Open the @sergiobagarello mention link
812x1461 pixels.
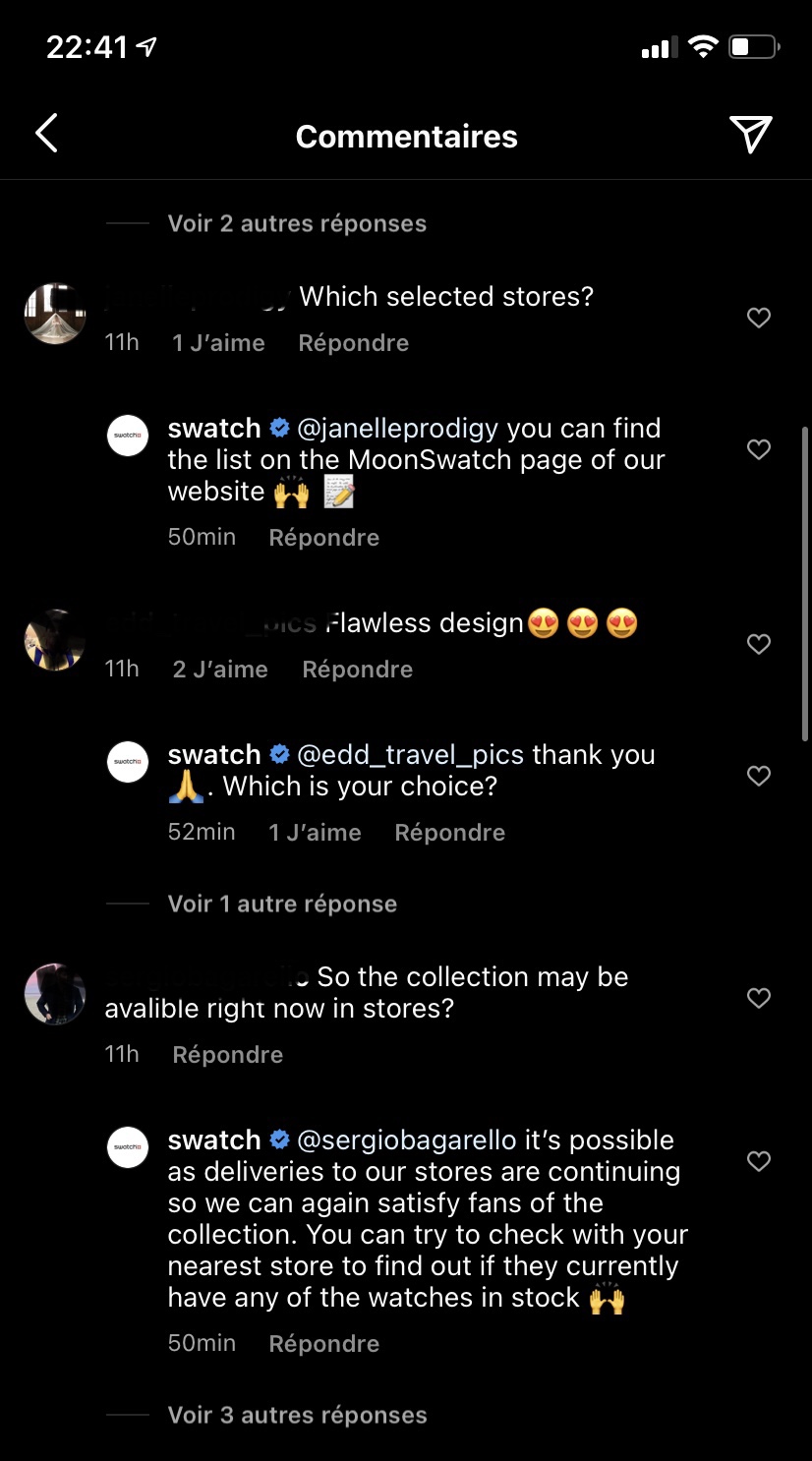(406, 1140)
